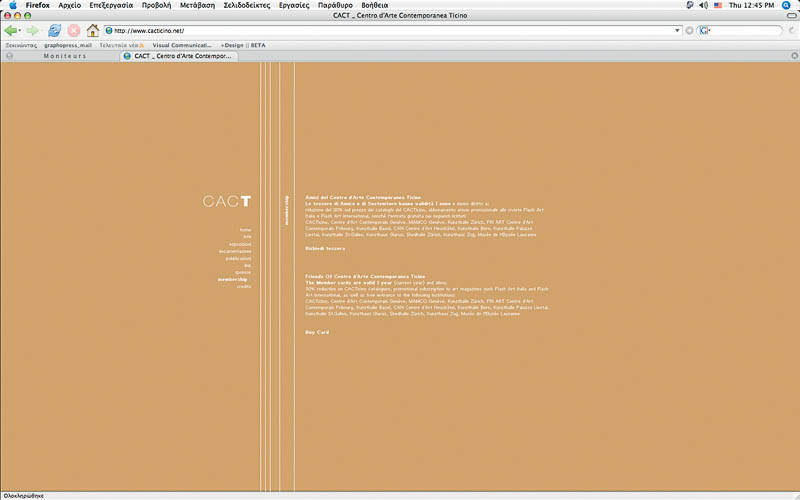Open the Apple menu
This screenshot has height=500, width=800.
[x=12, y=5]
